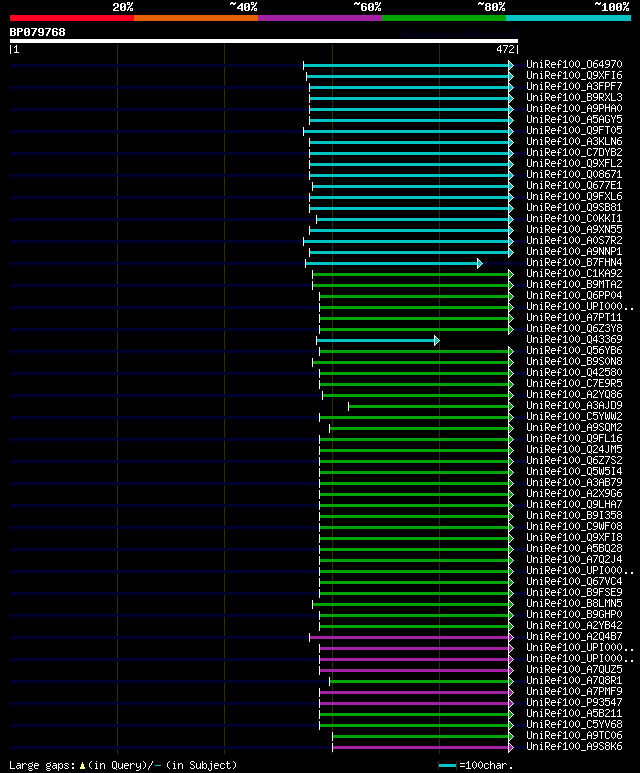Open hit UniRef100_Q9SB81
This screenshot has width=640, height=773.
pyautogui.click(x=574, y=208)
